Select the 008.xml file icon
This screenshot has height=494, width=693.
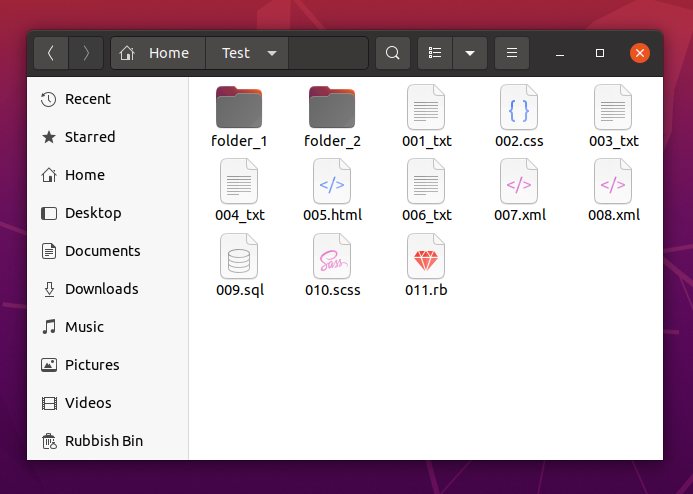[x=613, y=181]
